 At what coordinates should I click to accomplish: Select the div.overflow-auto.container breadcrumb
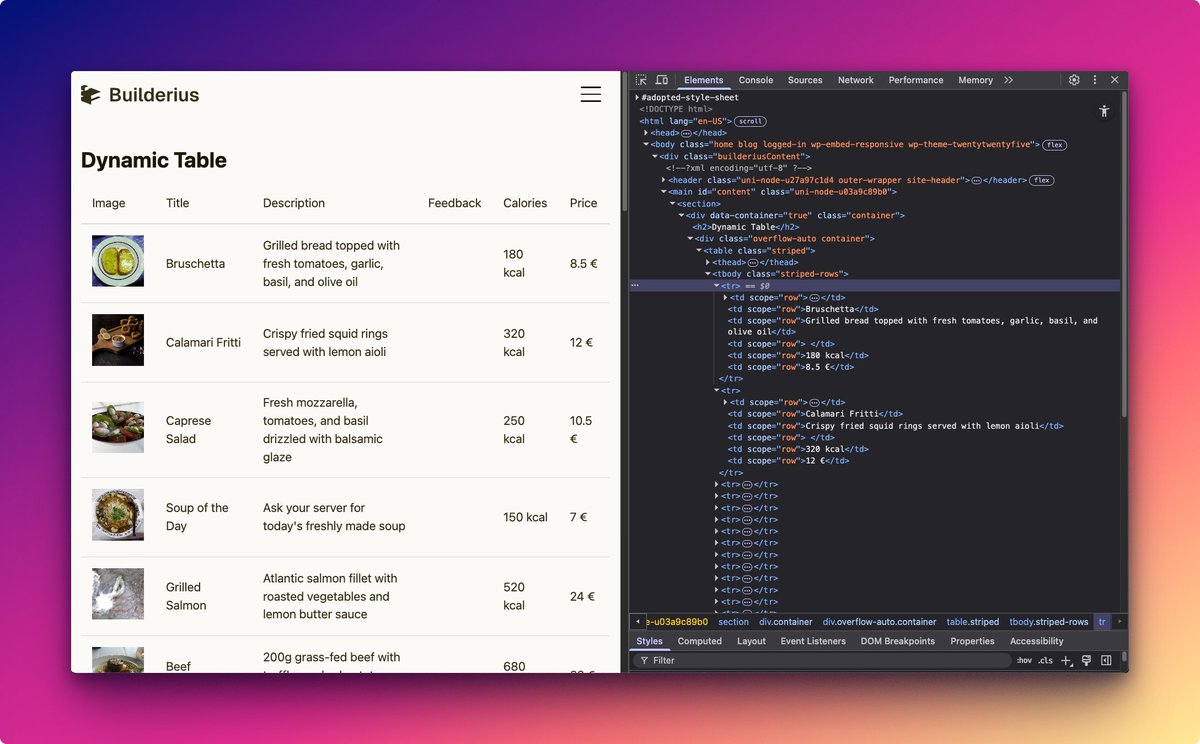click(880, 622)
